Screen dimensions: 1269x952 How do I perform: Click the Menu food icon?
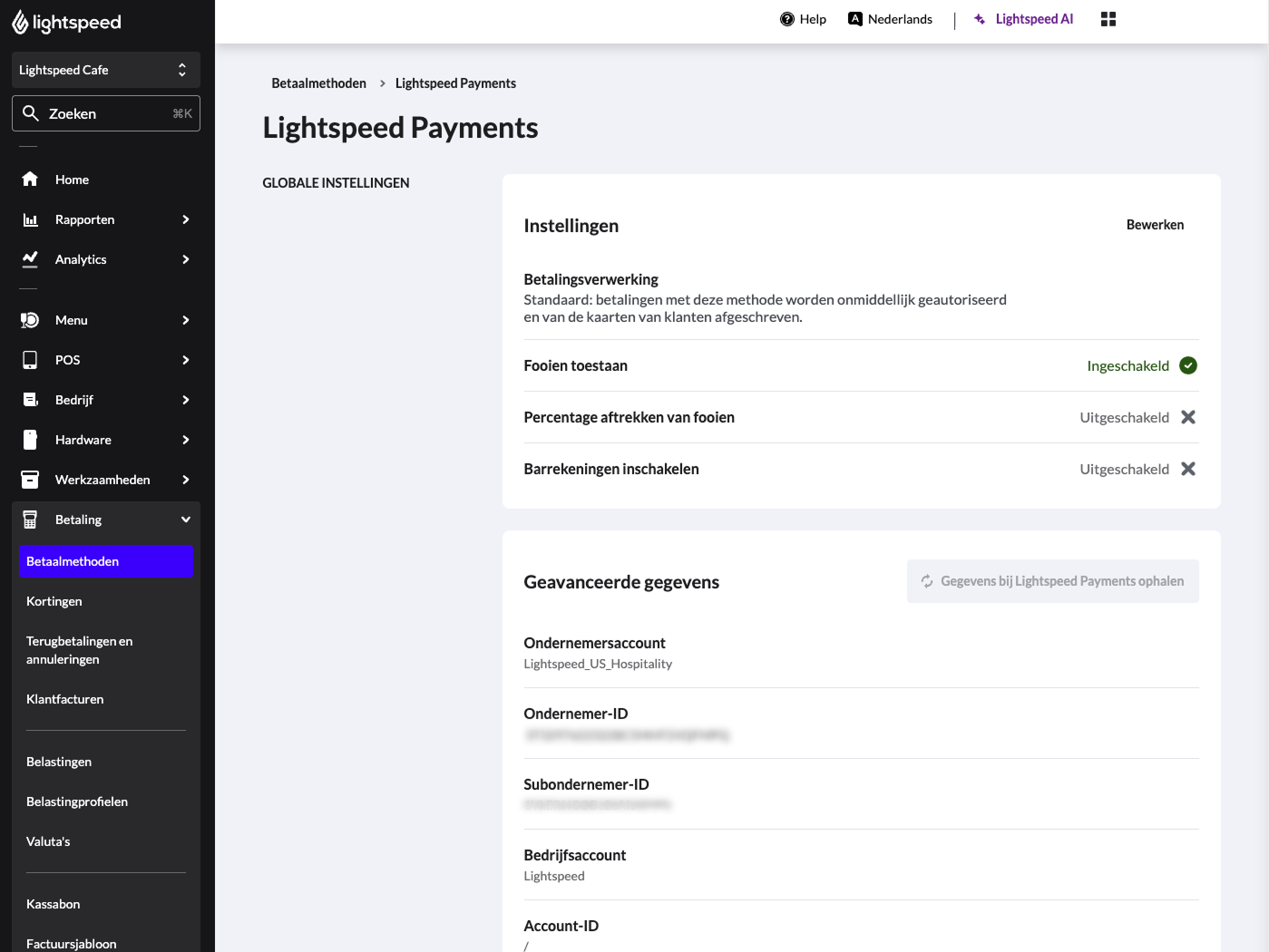(x=30, y=320)
